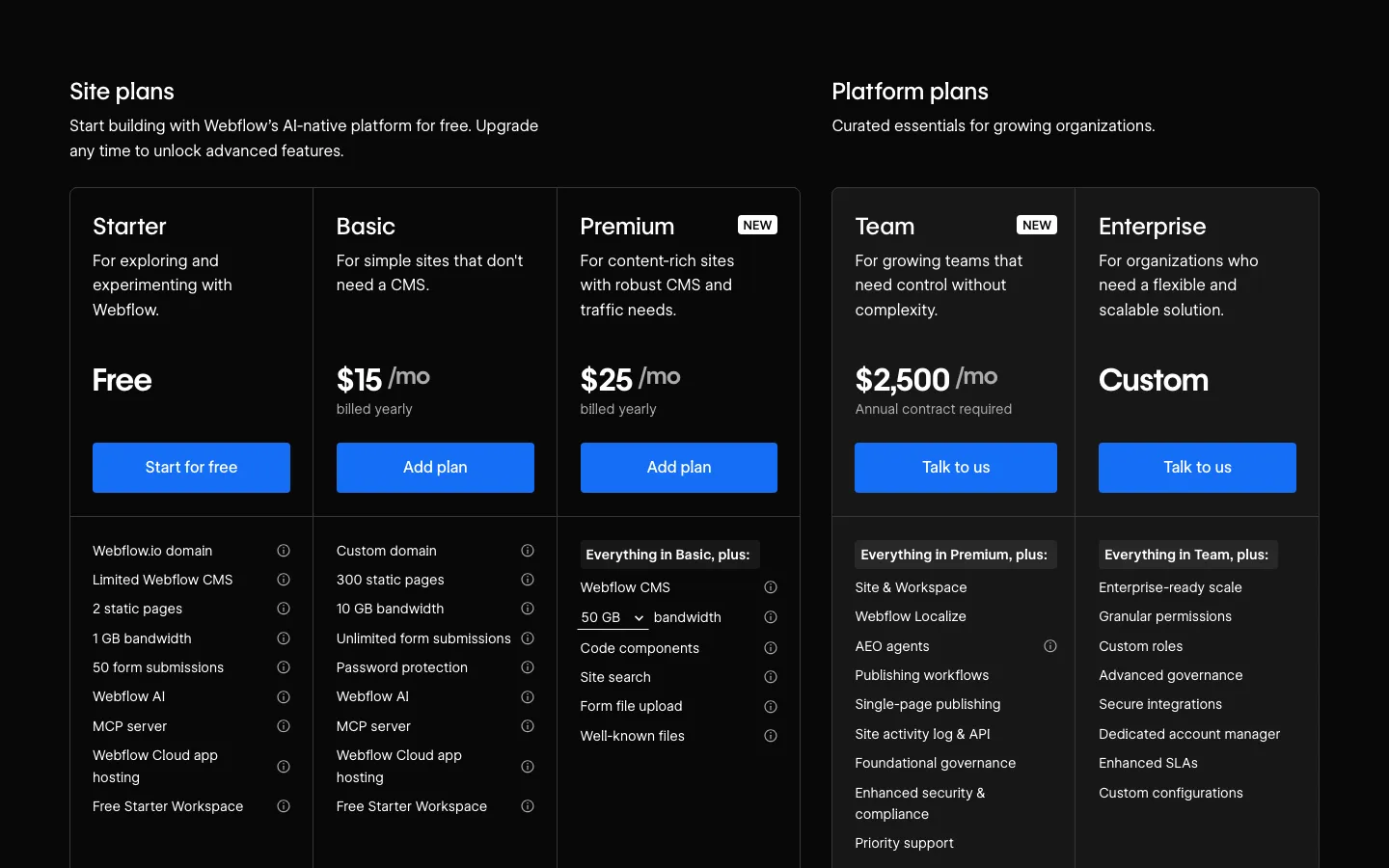Screen dimensions: 1389x868
Task: Click Everything in Team, plus: label
Action: pyautogui.click(x=1186, y=555)
